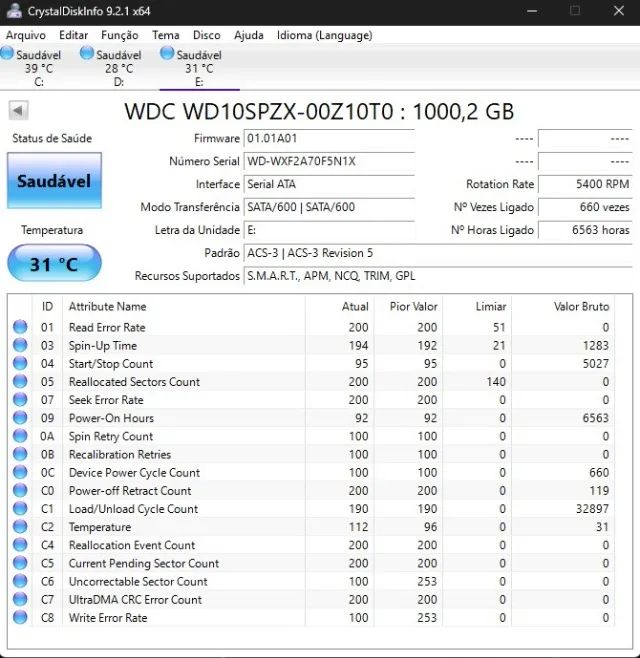Click the status dot for Current Pending Sector Count
Viewport: 640px width, 658px height.
tap(20, 563)
